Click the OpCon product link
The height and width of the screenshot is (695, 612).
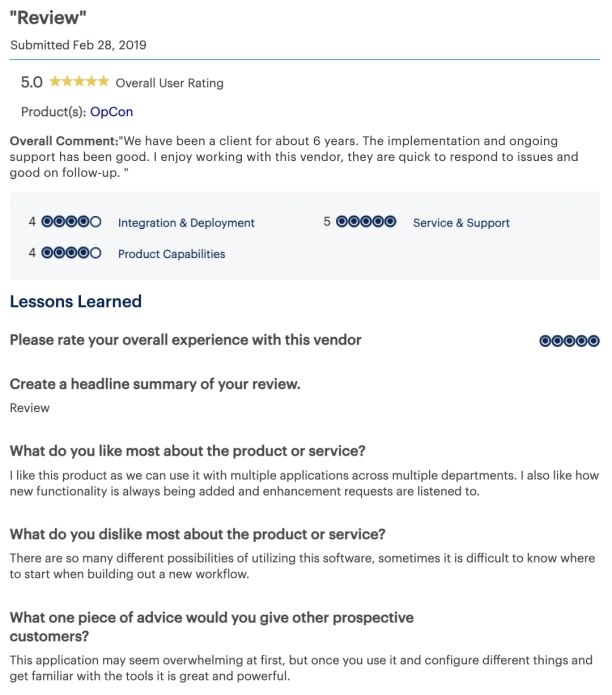(111, 112)
